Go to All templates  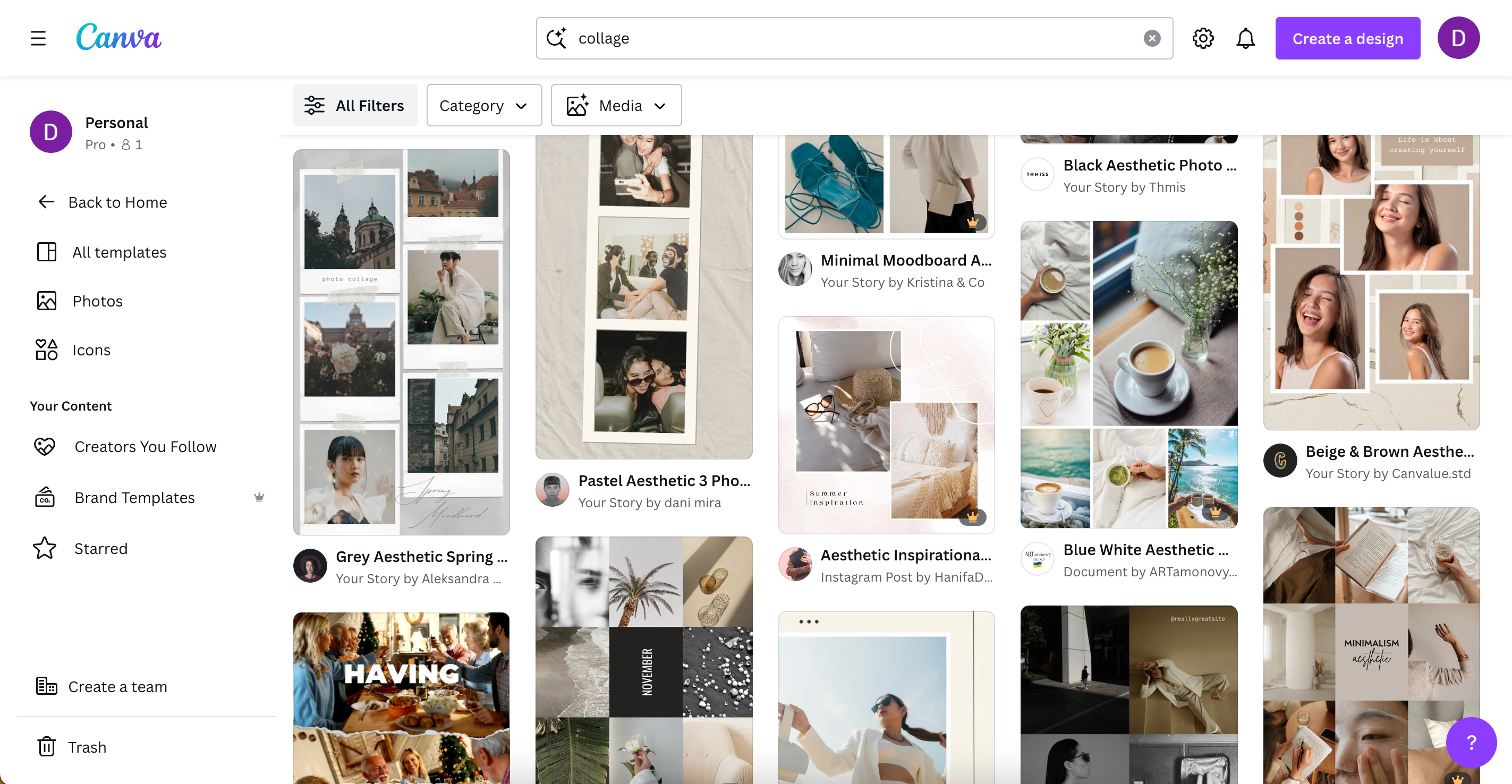click(x=118, y=252)
